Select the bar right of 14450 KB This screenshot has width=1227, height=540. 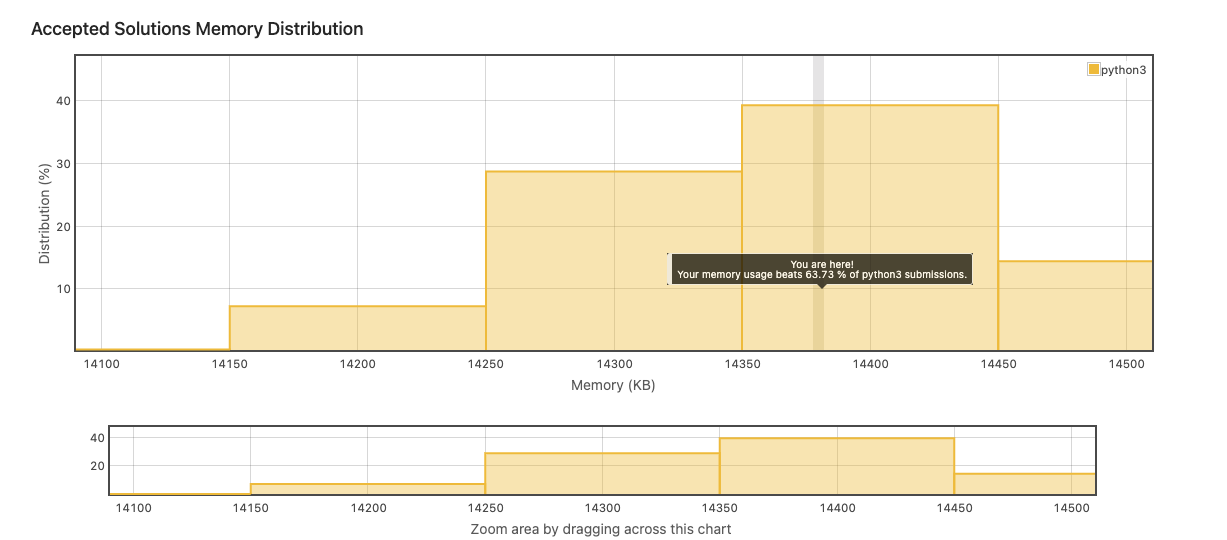pyautogui.click(x=1075, y=306)
